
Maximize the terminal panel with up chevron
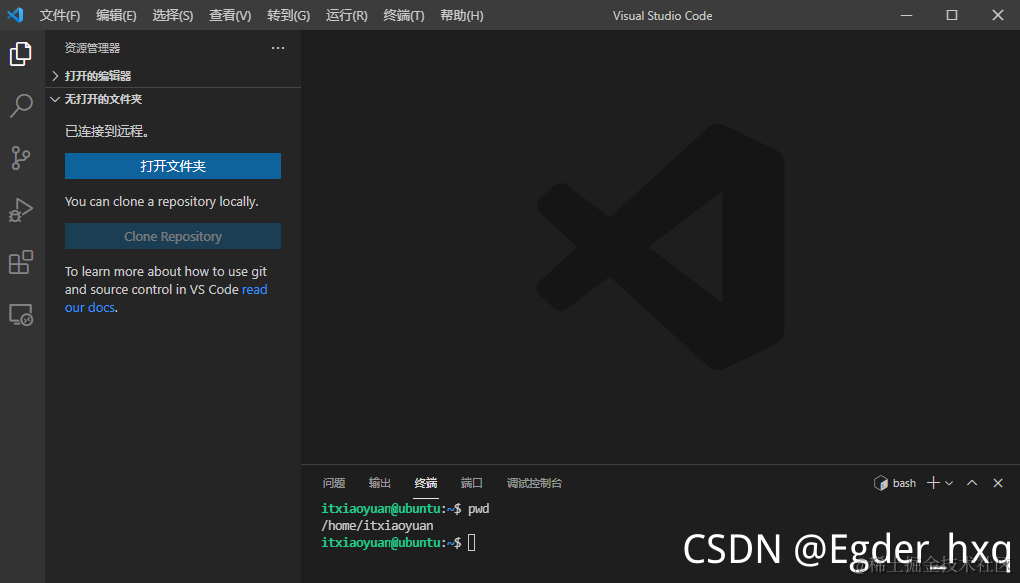point(972,483)
